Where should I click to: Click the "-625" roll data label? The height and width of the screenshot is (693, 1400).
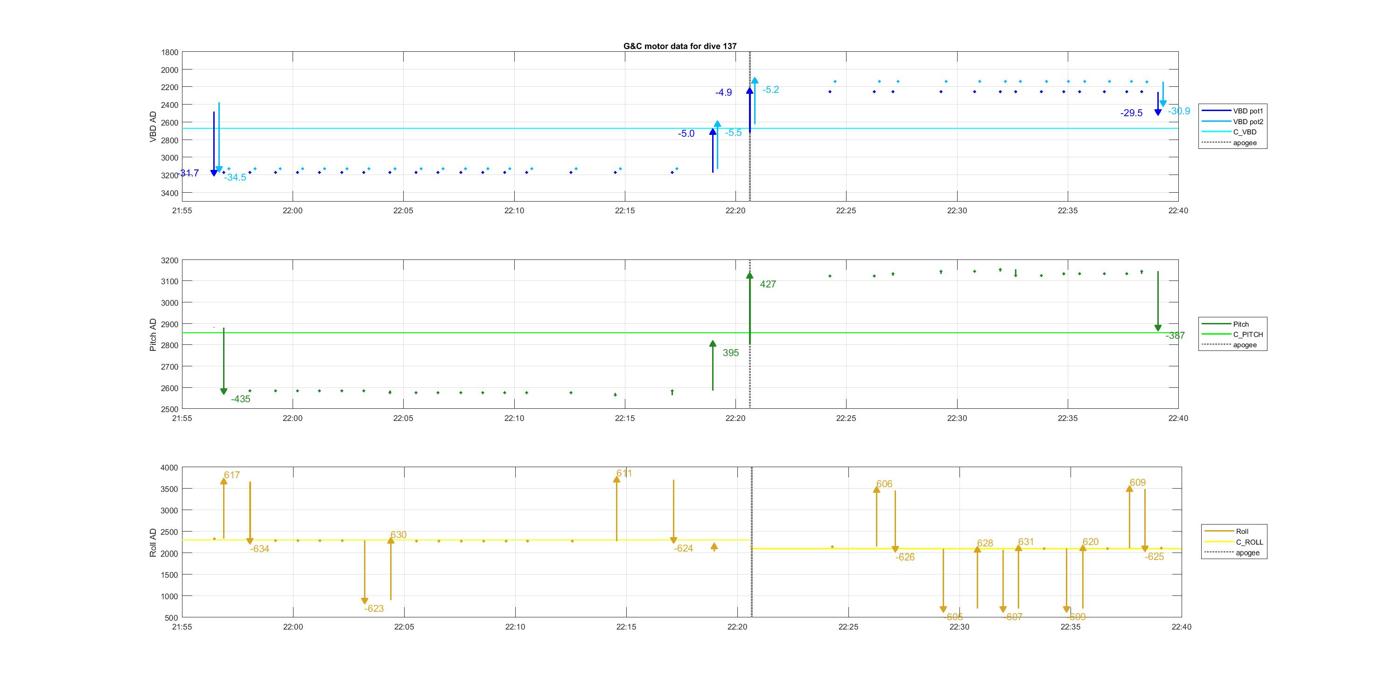tap(1154, 557)
